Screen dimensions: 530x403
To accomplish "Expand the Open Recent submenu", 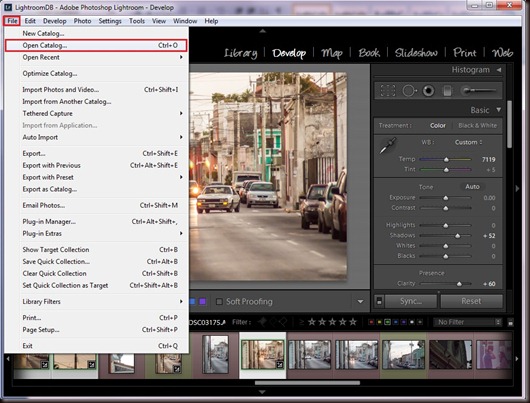I will [x=96, y=57].
